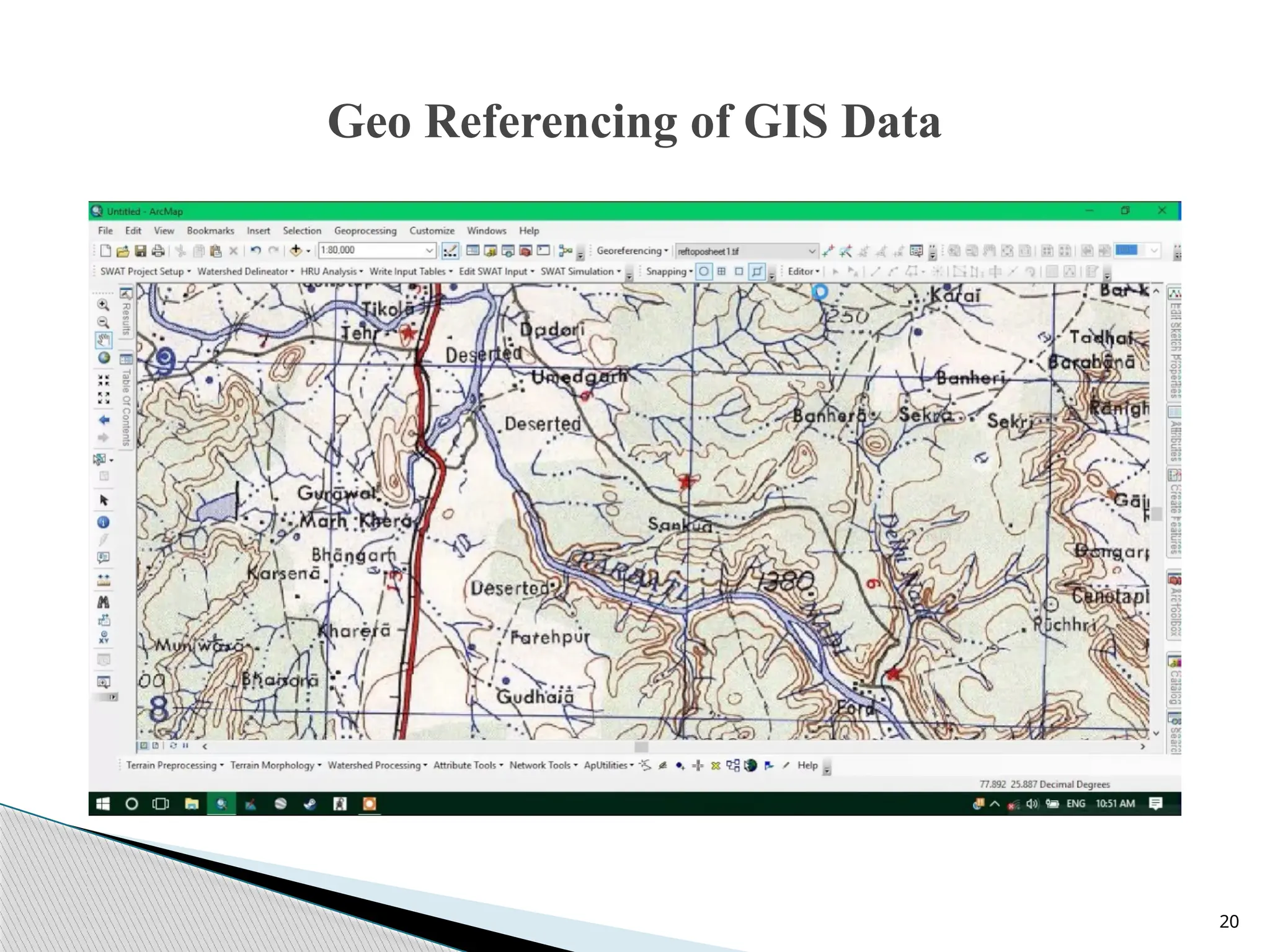Click the Find binoculars tool

tap(104, 601)
